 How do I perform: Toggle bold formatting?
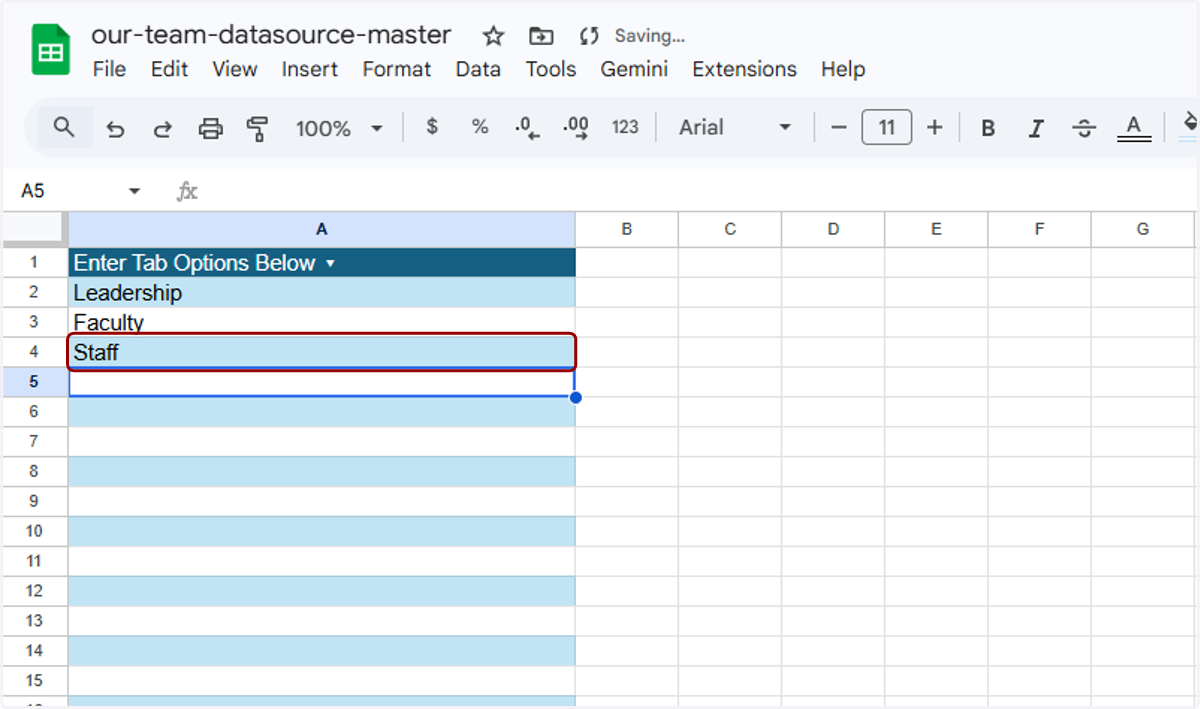pyautogui.click(x=988, y=128)
